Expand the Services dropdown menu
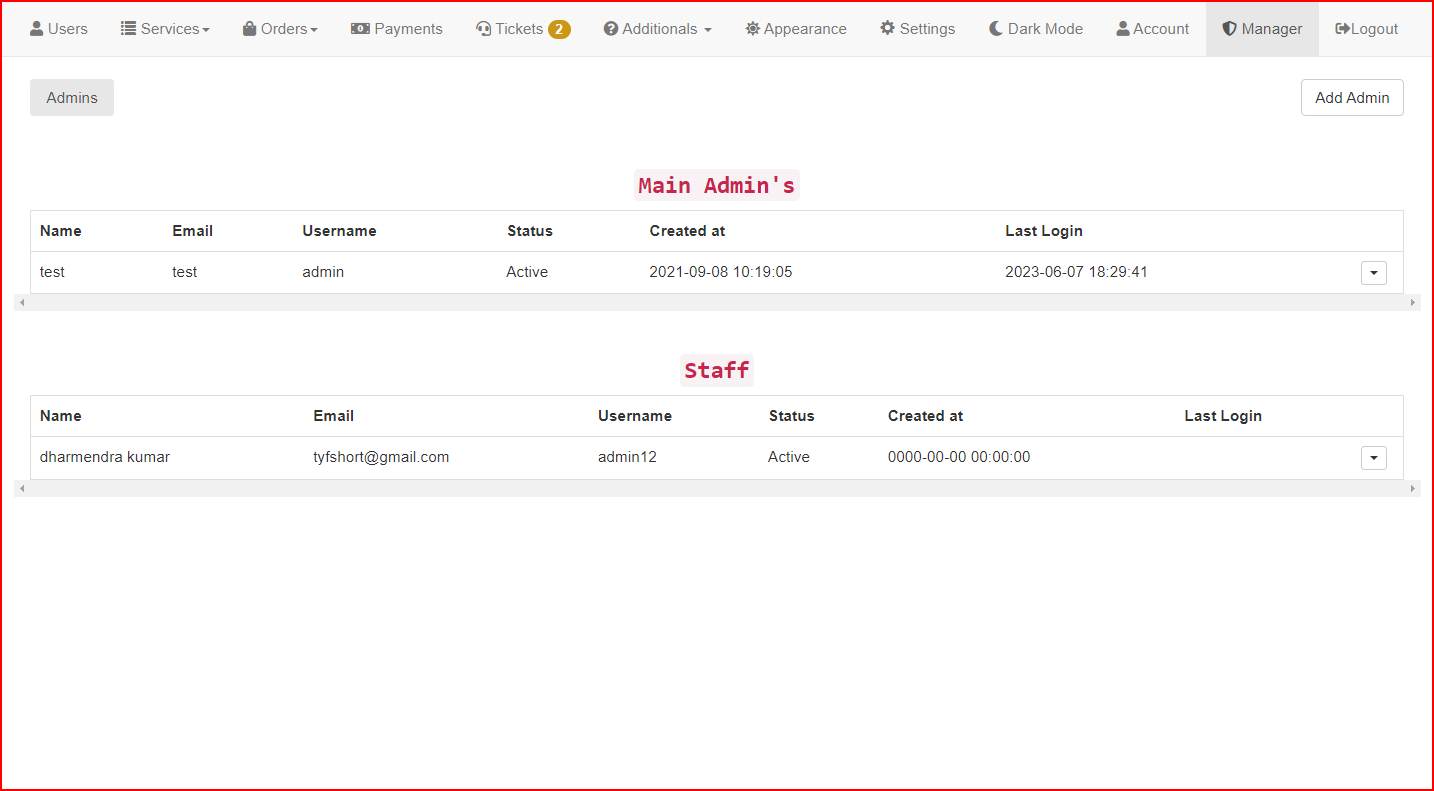The width and height of the screenshot is (1434, 791). [165, 29]
